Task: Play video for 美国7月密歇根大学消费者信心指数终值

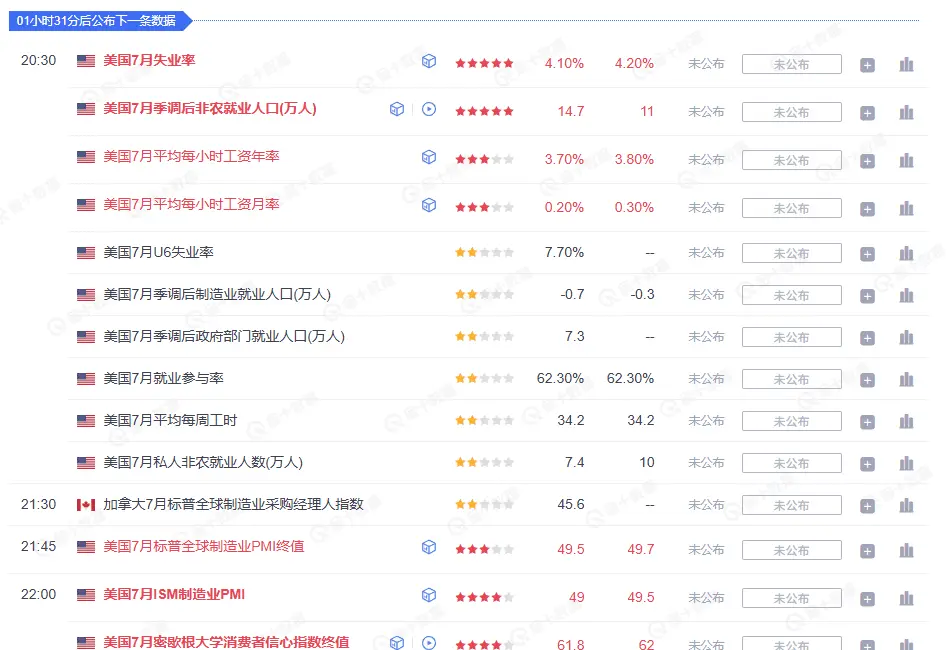Action: [x=429, y=643]
